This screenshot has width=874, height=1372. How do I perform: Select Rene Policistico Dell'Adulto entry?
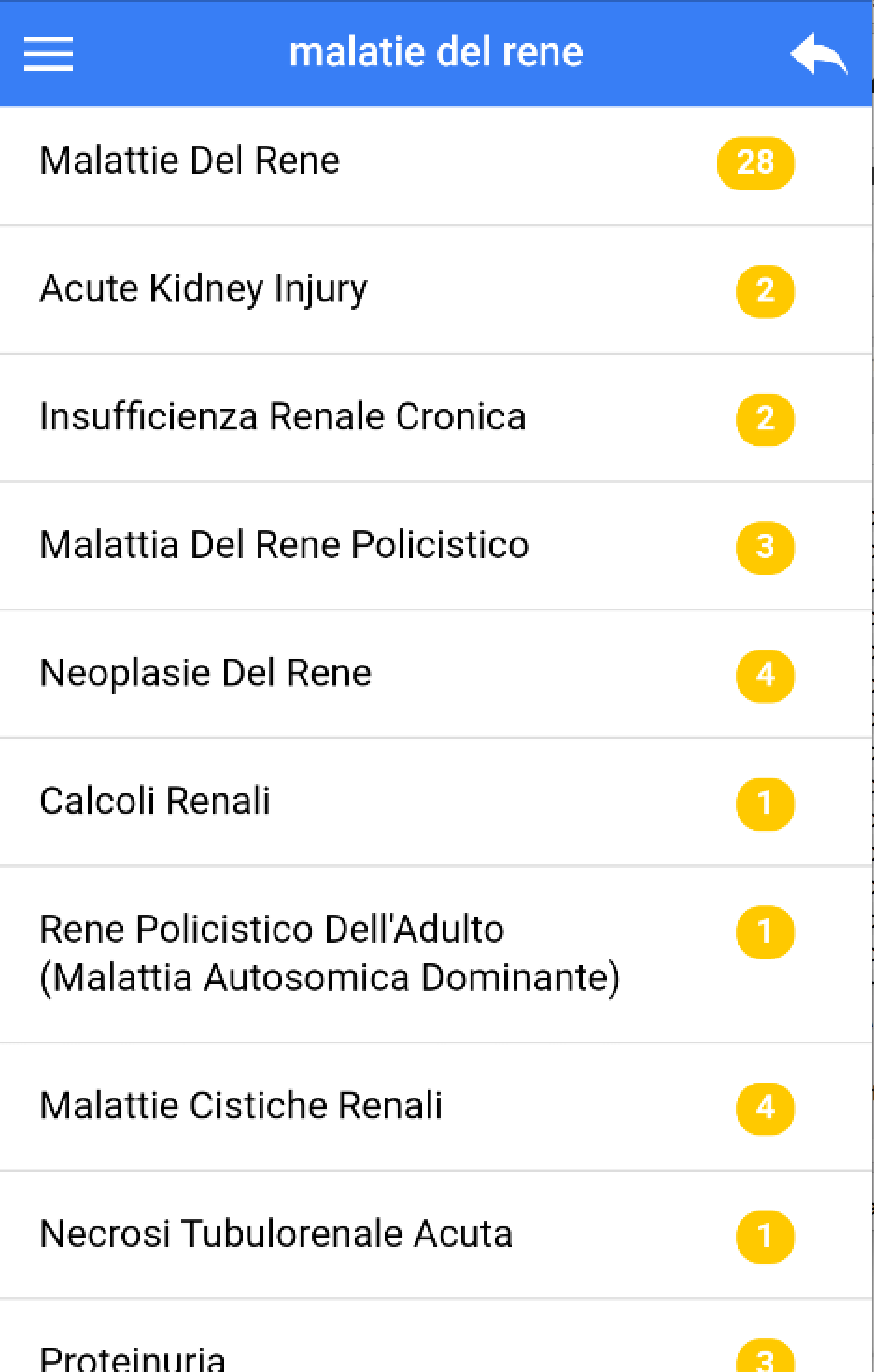(x=329, y=953)
